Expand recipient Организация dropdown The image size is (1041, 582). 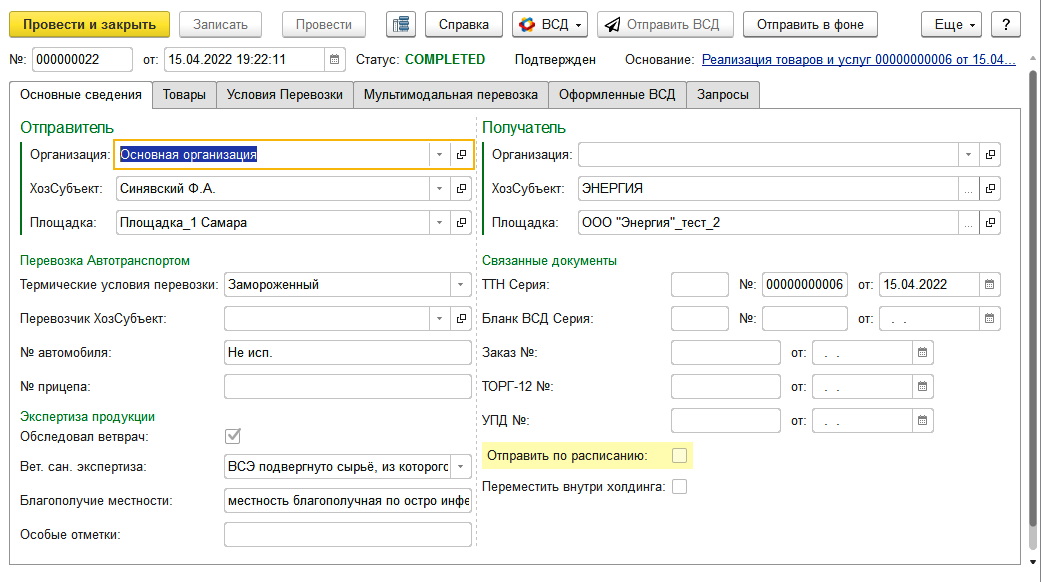[x=968, y=155]
